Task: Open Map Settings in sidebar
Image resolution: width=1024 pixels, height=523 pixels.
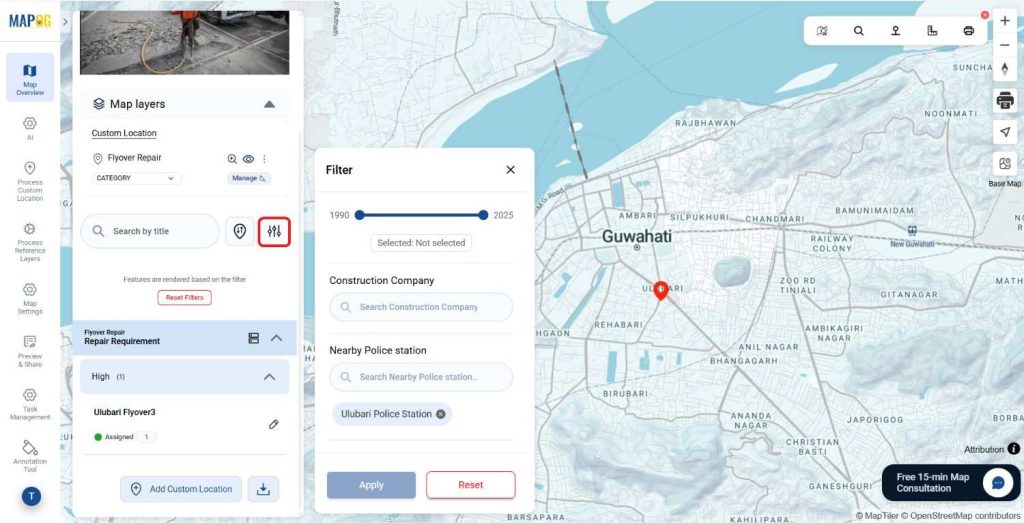Action: coord(30,298)
